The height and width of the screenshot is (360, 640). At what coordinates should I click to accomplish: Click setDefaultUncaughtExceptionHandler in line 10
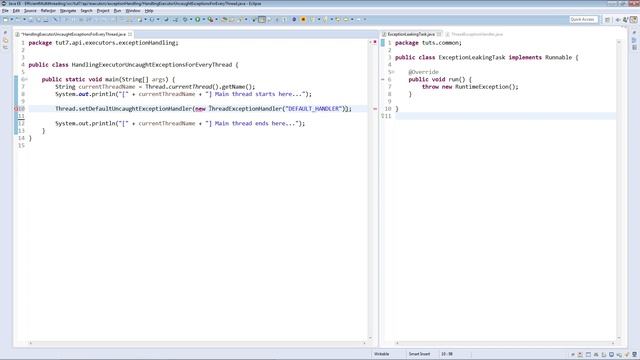pyautogui.click(x=136, y=109)
